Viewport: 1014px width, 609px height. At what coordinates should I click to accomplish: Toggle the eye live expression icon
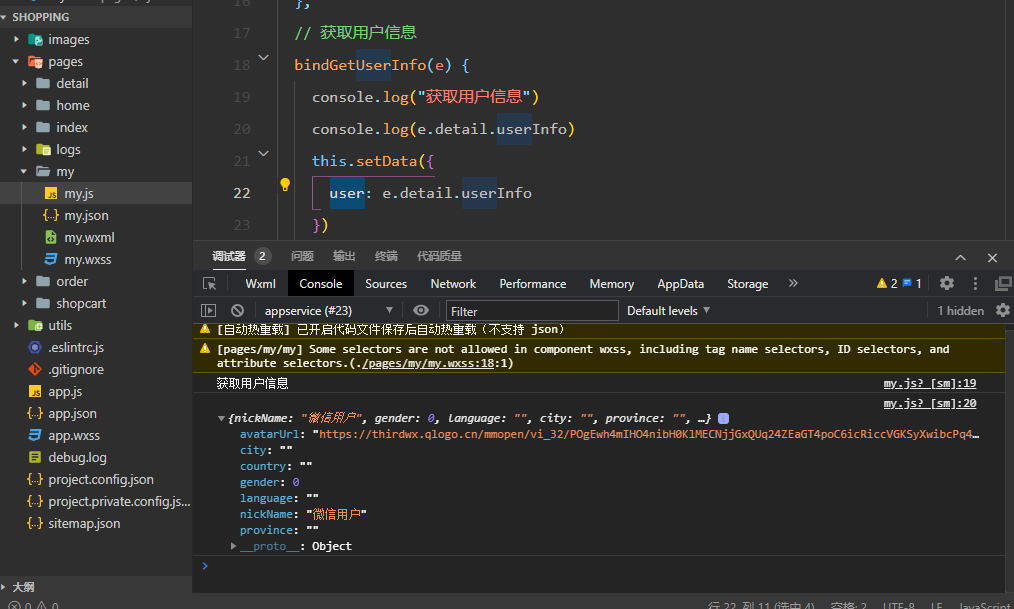(421, 311)
